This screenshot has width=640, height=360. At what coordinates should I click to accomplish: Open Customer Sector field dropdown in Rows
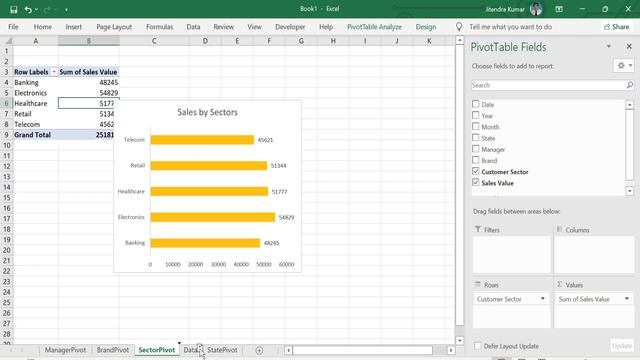542,299
